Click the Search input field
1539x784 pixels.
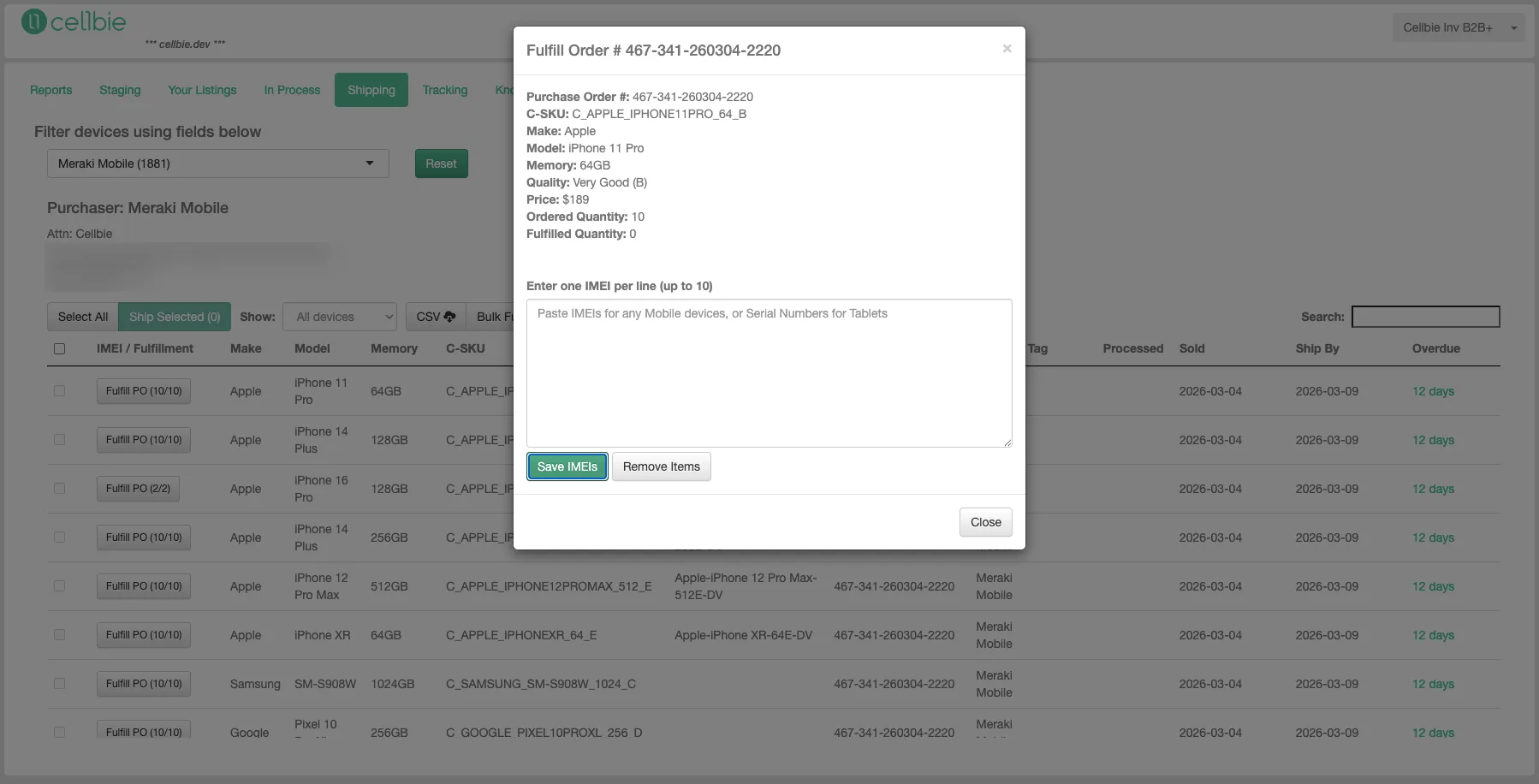click(1425, 317)
